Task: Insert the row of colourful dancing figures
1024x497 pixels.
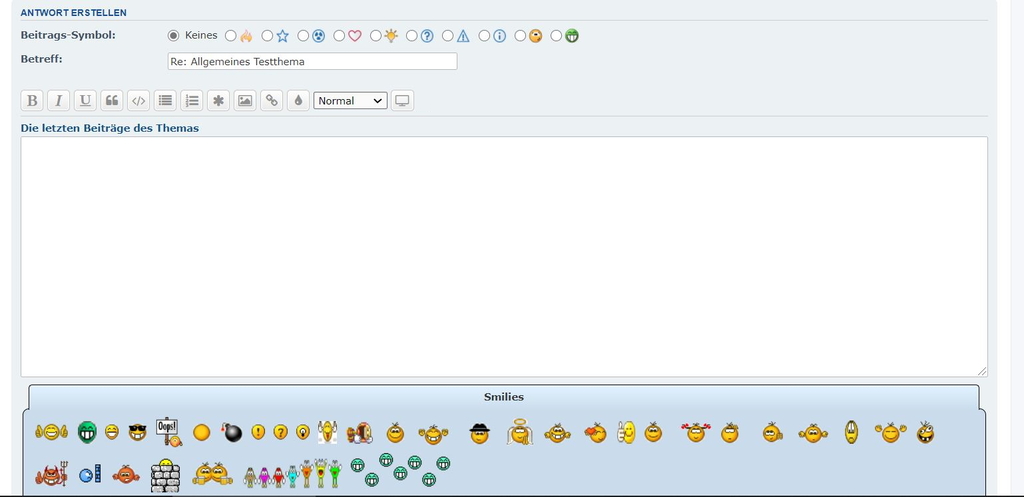Action: [x=293, y=474]
